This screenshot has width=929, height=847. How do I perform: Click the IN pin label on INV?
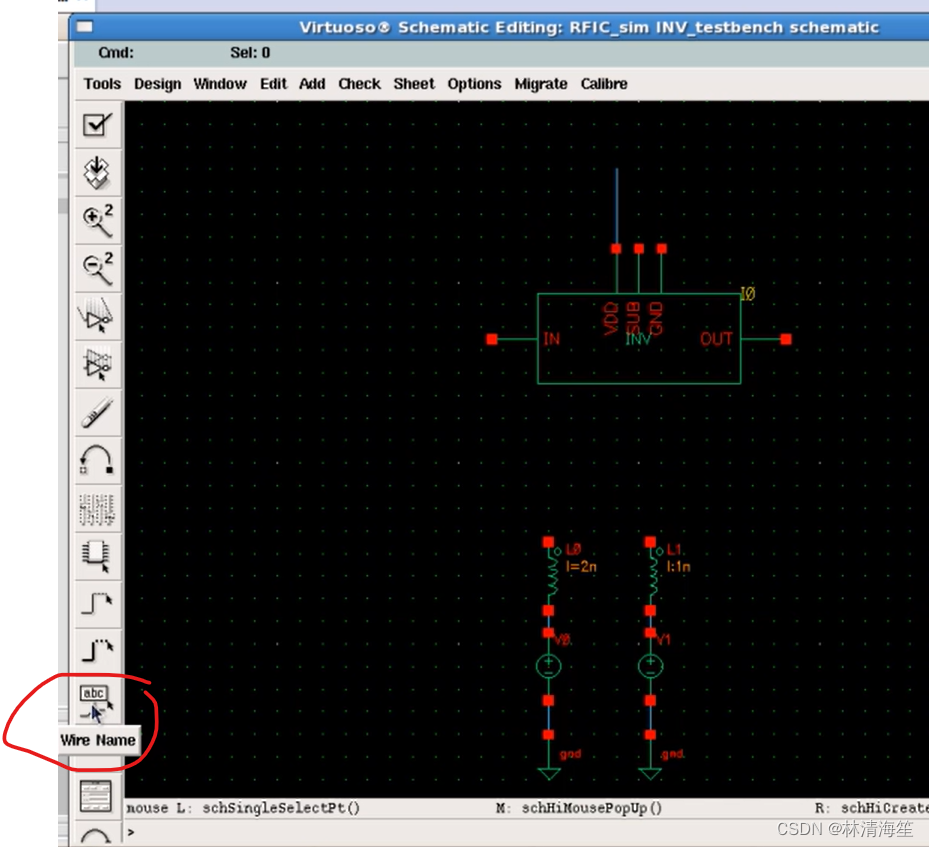coord(552,339)
